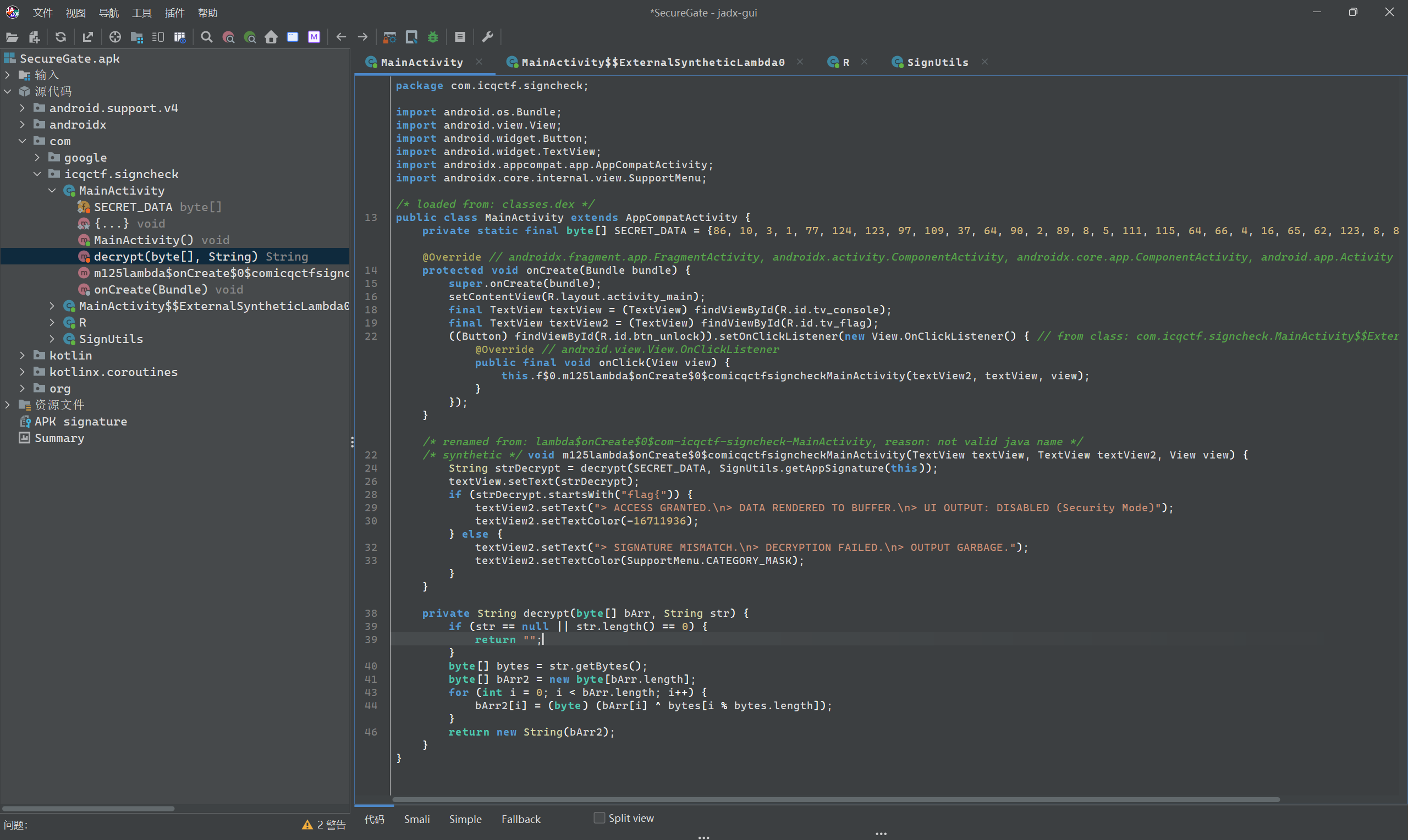The width and height of the screenshot is (1408, 840).
Task: Open comment search with green magnifier icon
Action: point(250,37)
